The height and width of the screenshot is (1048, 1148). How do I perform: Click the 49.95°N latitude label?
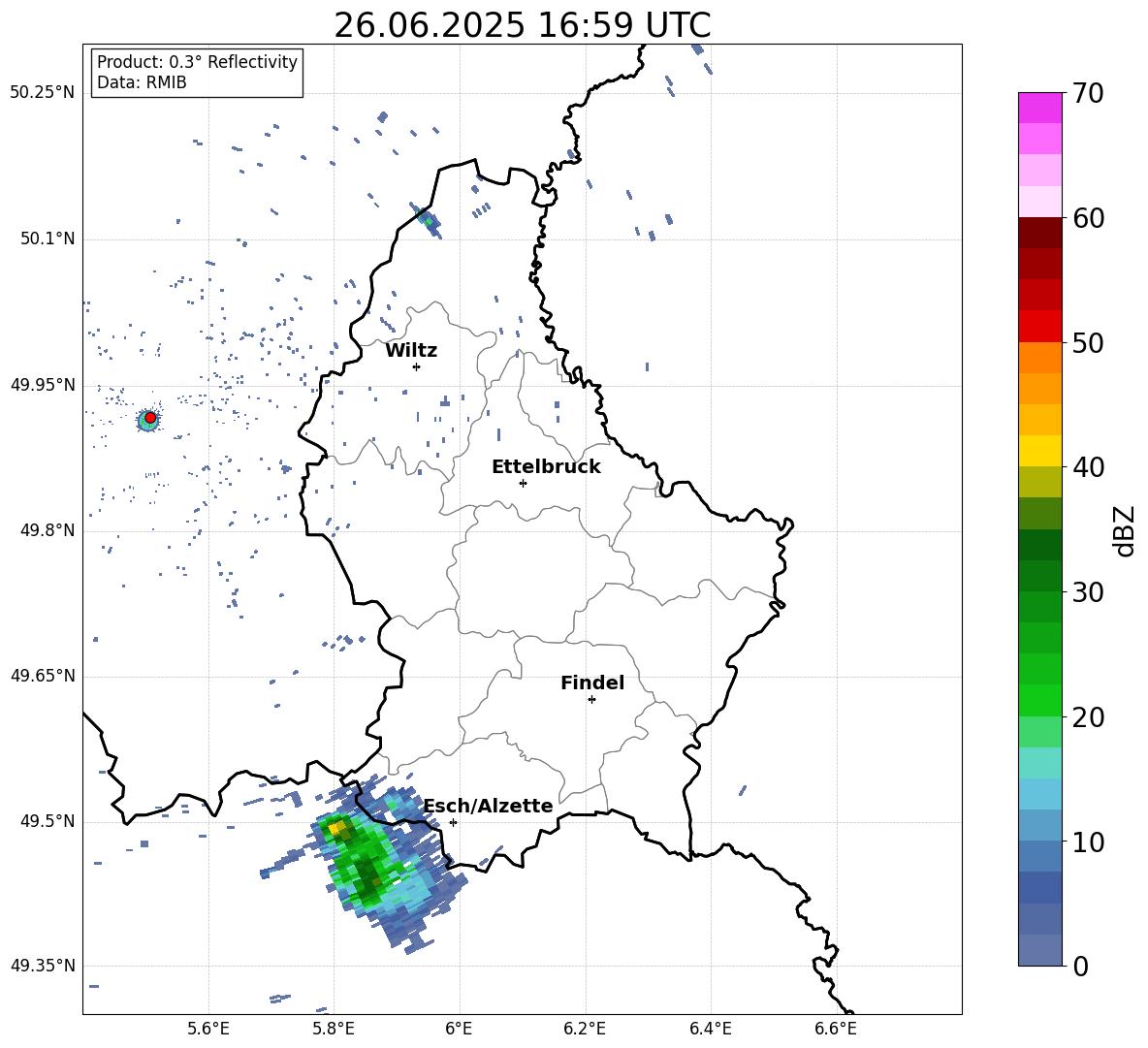pos(43,384)
